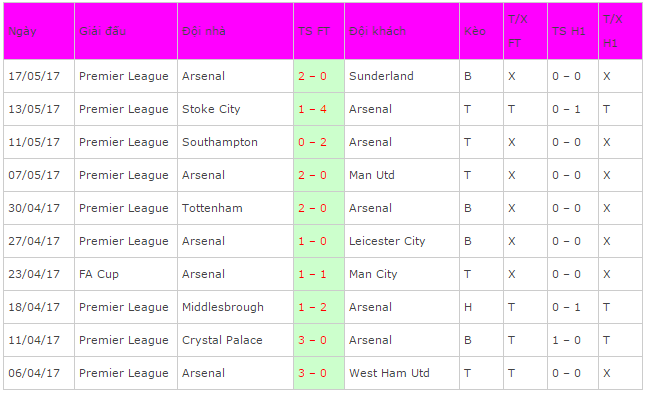Click the Sunderland team name

(x=381, y=76)
